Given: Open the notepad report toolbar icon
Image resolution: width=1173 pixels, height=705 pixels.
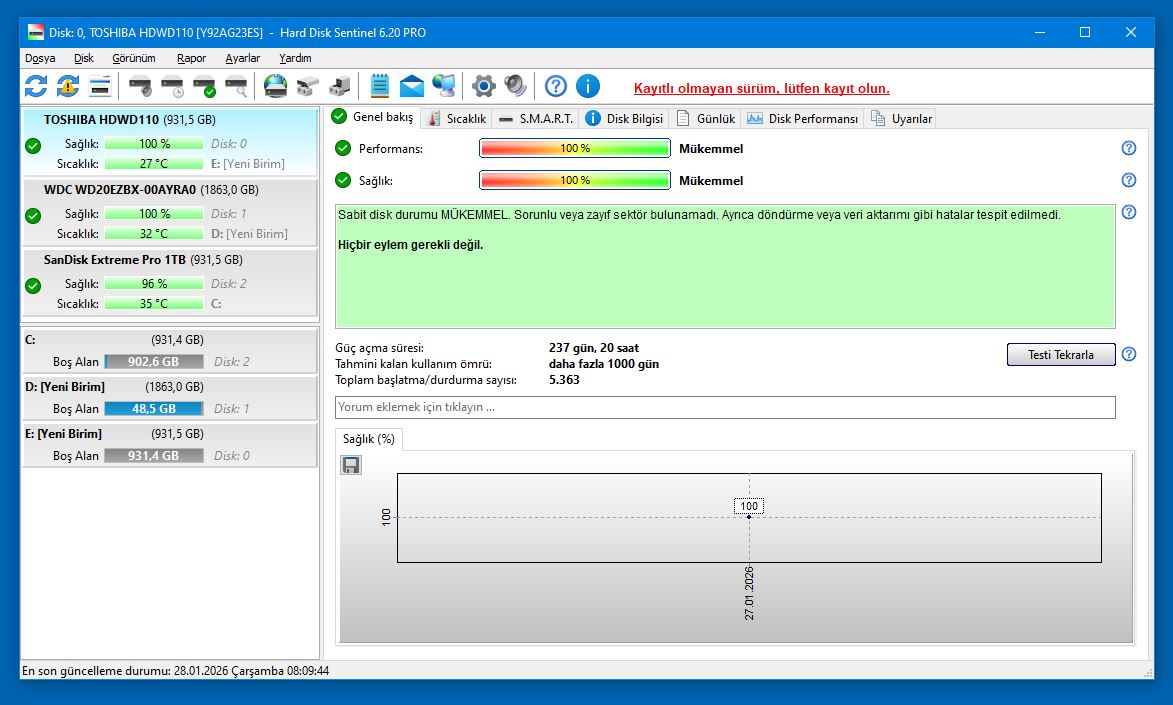Looking at the screenshot, I should coord(380,86).
